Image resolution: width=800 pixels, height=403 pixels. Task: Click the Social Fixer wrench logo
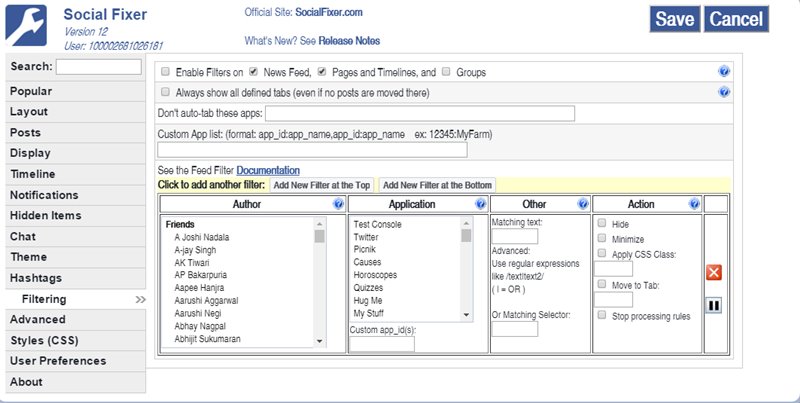(x=26, y=26)
